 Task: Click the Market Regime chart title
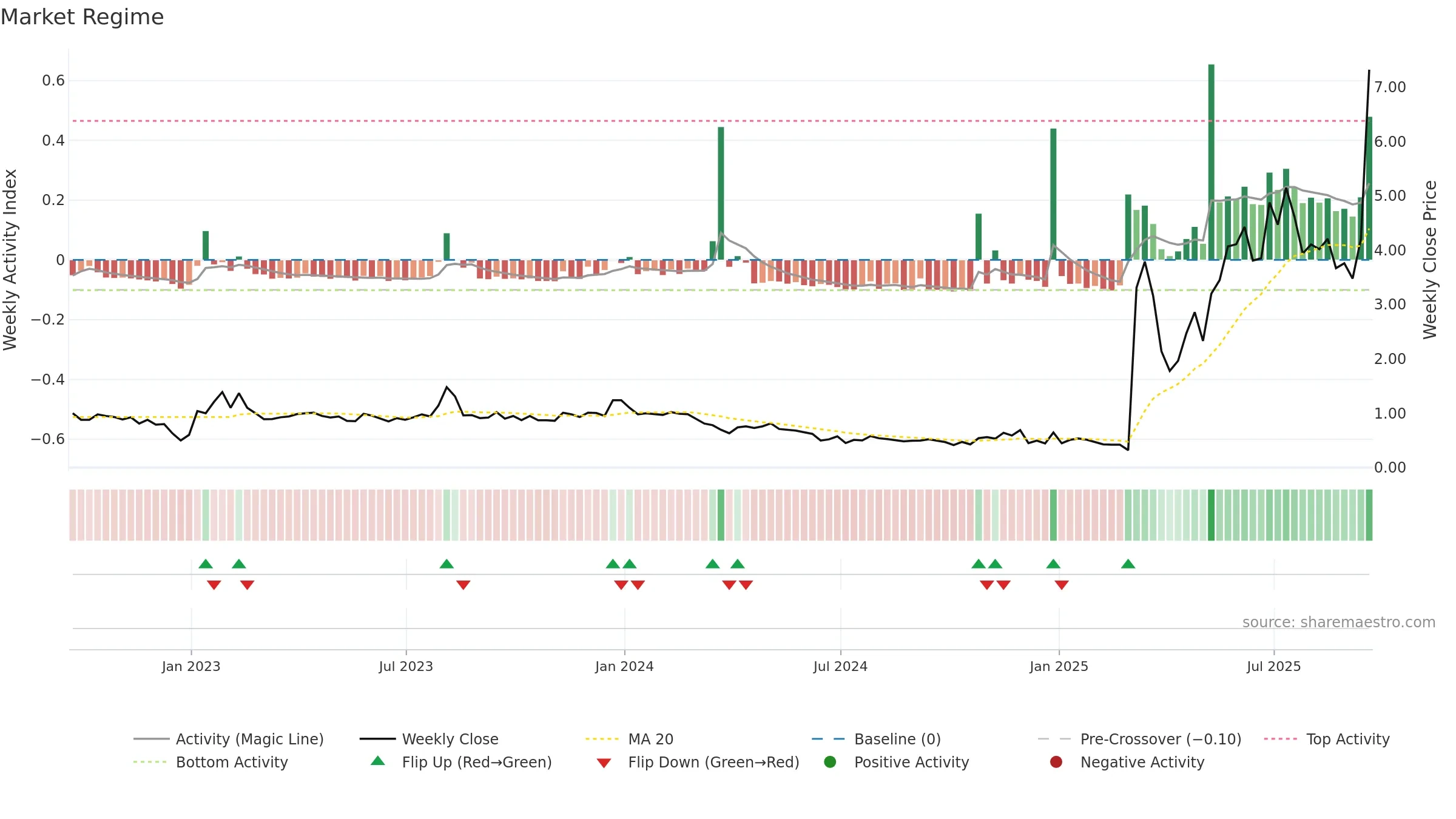coord(82,17)
